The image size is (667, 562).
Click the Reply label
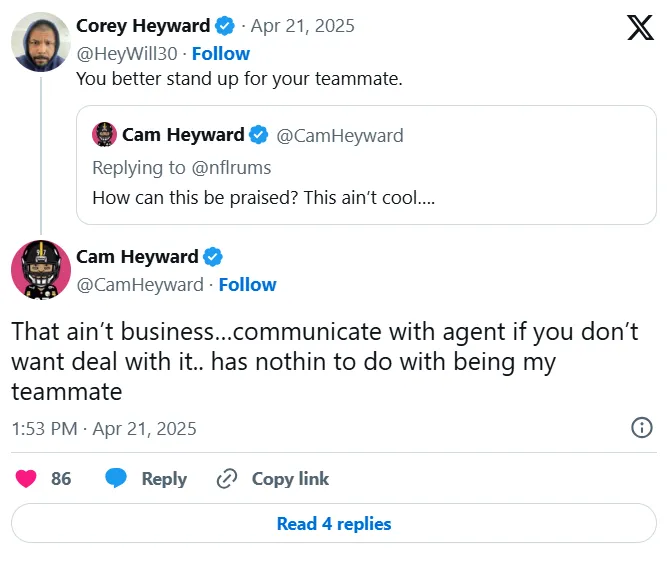pos(164,479)
